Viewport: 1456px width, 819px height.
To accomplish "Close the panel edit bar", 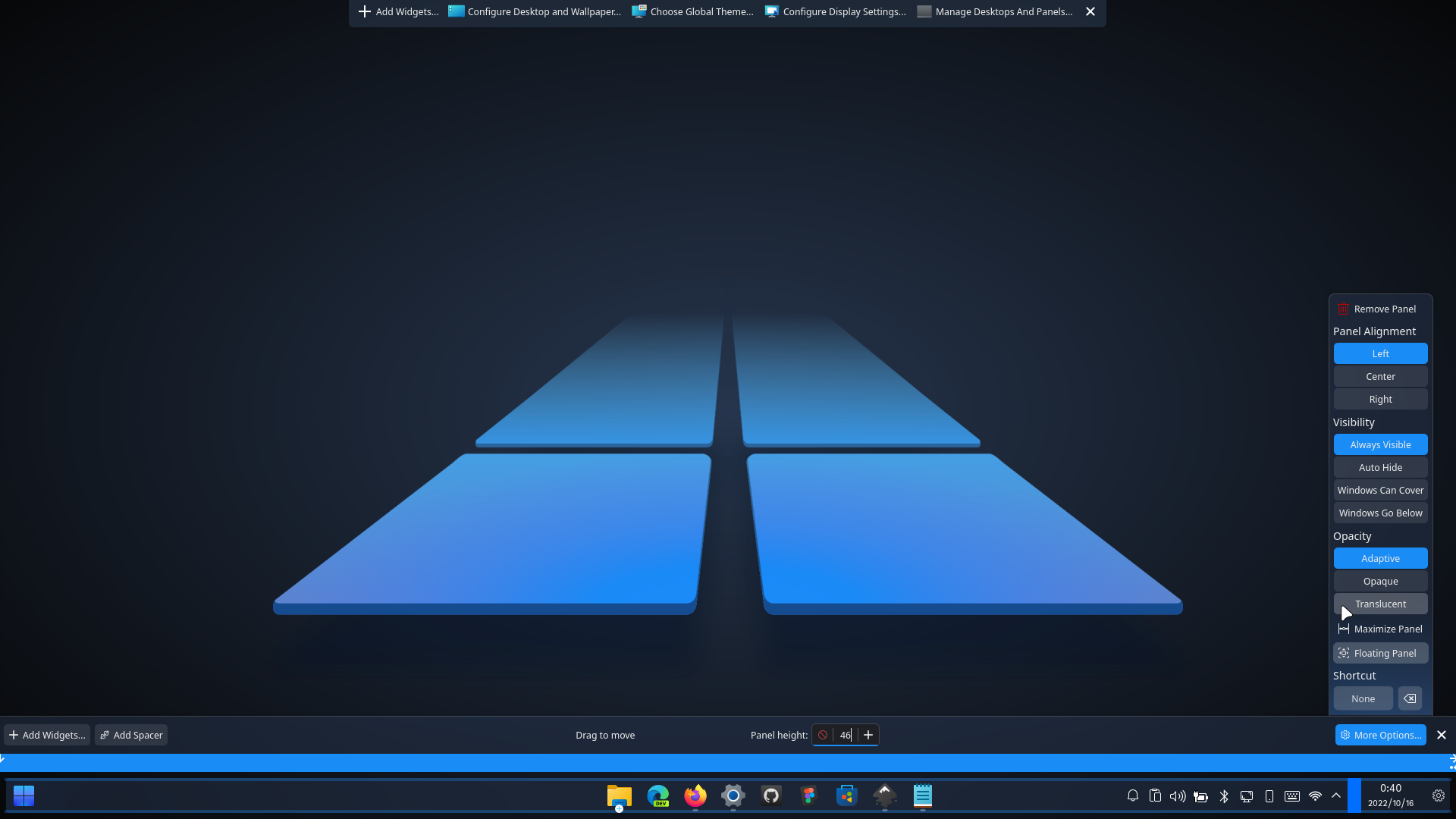I will click(1442, 735).
